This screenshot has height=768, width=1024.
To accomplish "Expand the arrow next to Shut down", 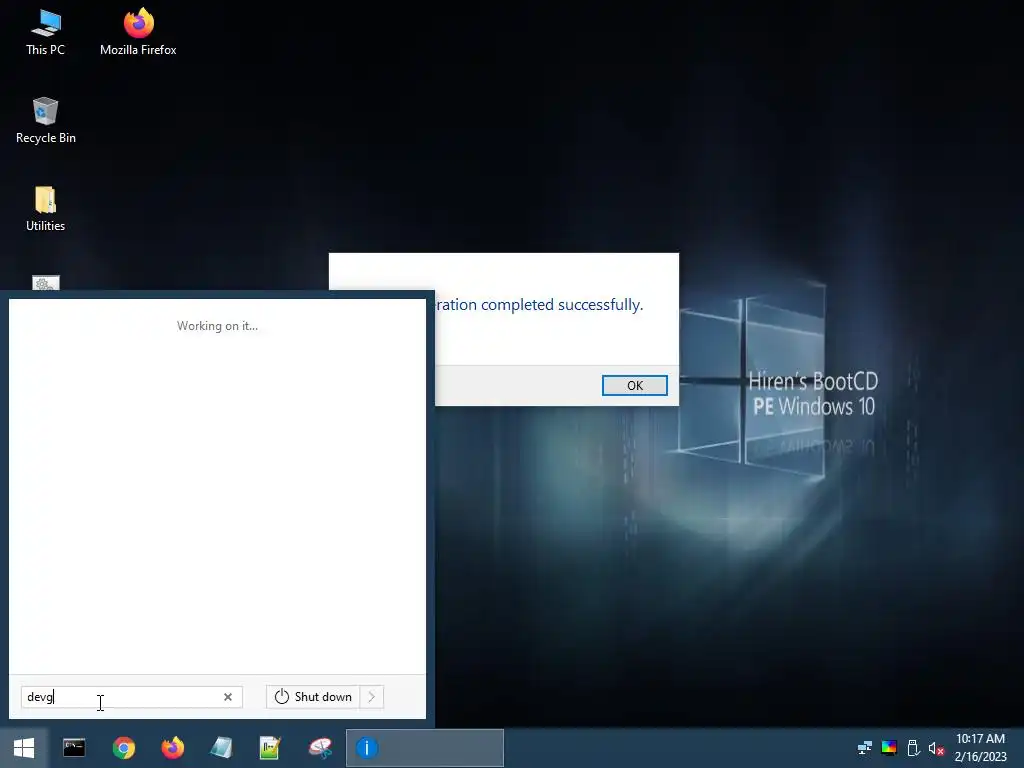I will (x=372, y=697).
